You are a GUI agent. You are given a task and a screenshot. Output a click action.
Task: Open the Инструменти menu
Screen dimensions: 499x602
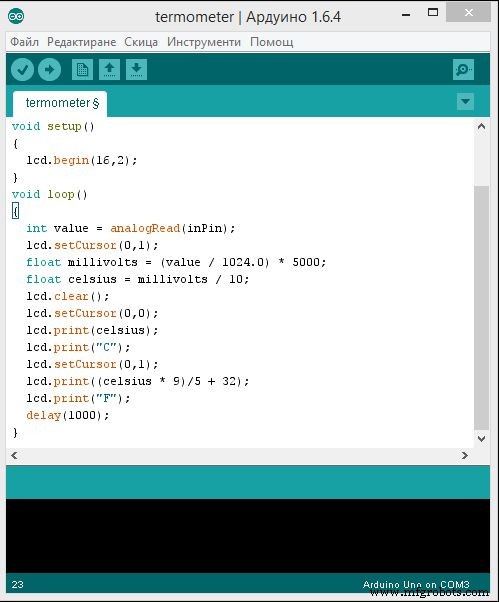[x=204, y=41]
